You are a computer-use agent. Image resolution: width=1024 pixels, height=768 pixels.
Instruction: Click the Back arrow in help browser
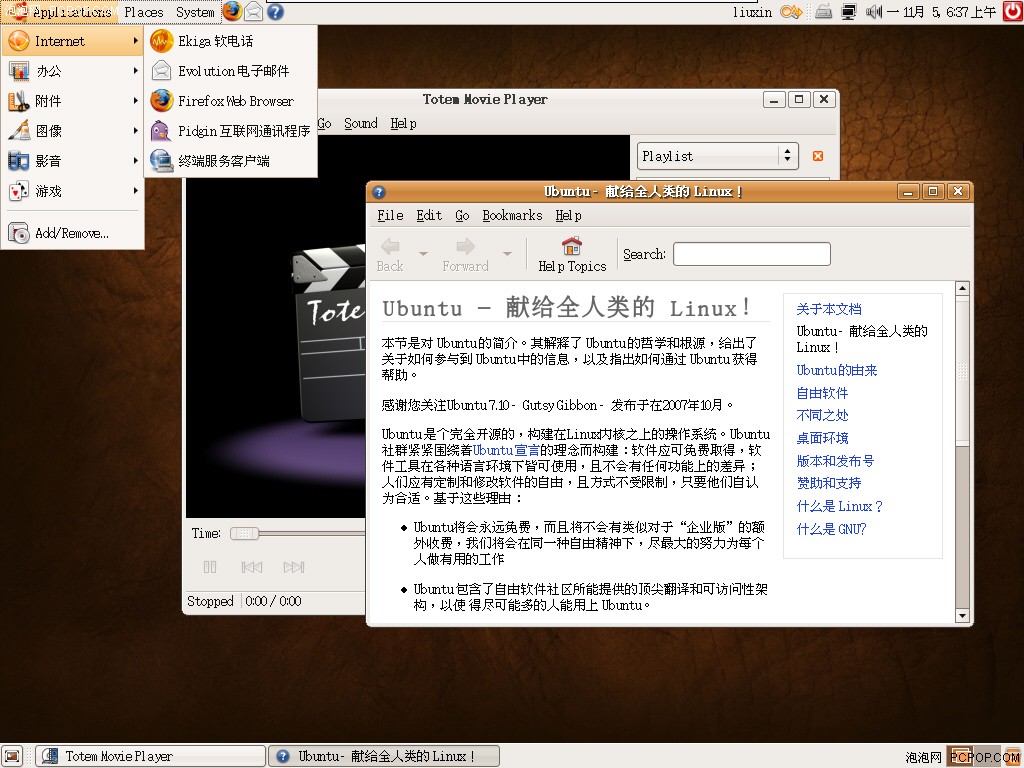coord(391,255)
